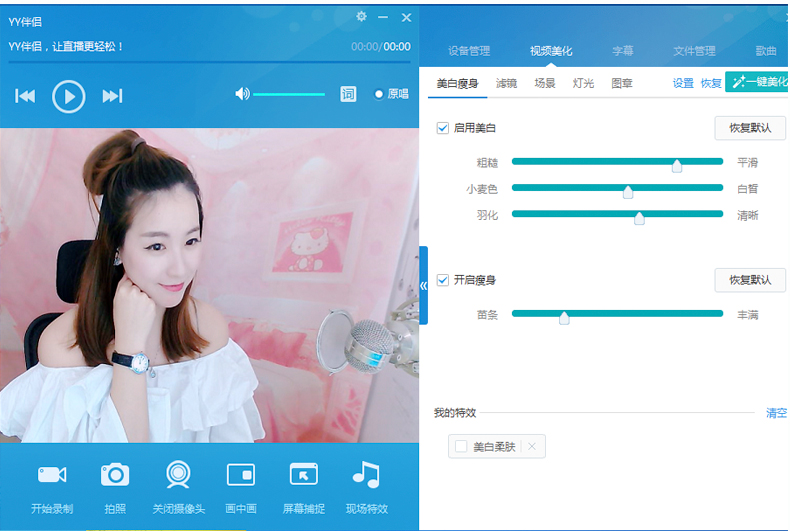This screenshot has width=790, height=531.
Task: Select the 原唱 radio option
Action: tap(380, 94)
